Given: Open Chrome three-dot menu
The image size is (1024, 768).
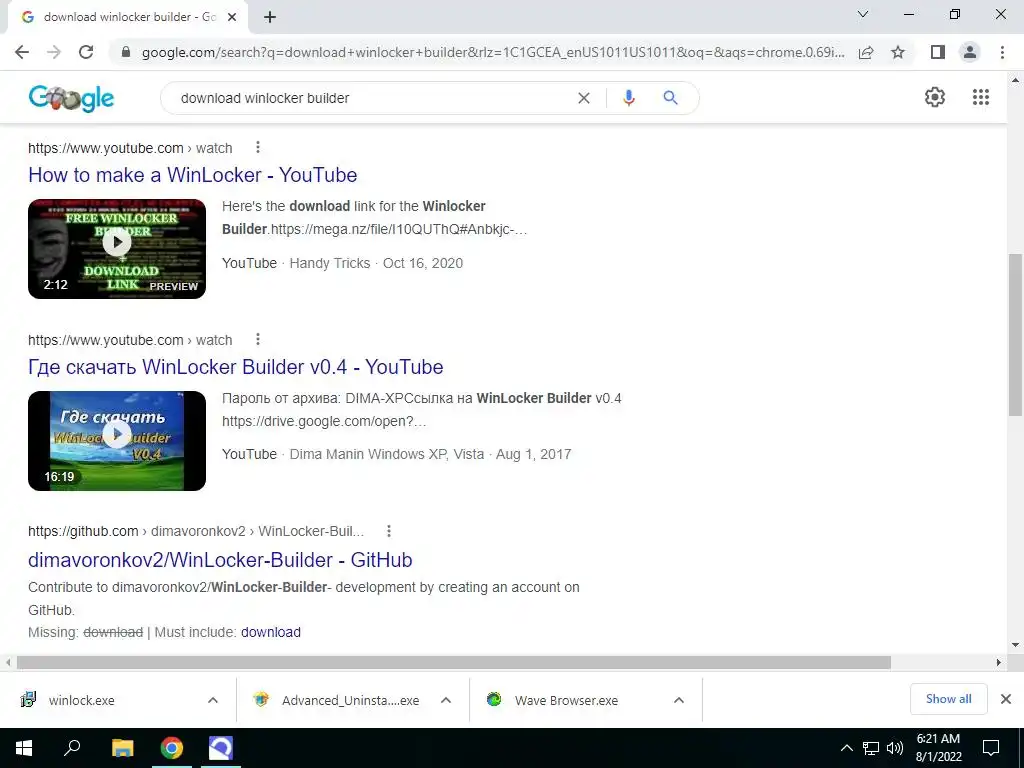Looking at the screenshot, I should tap(1002, 52).
